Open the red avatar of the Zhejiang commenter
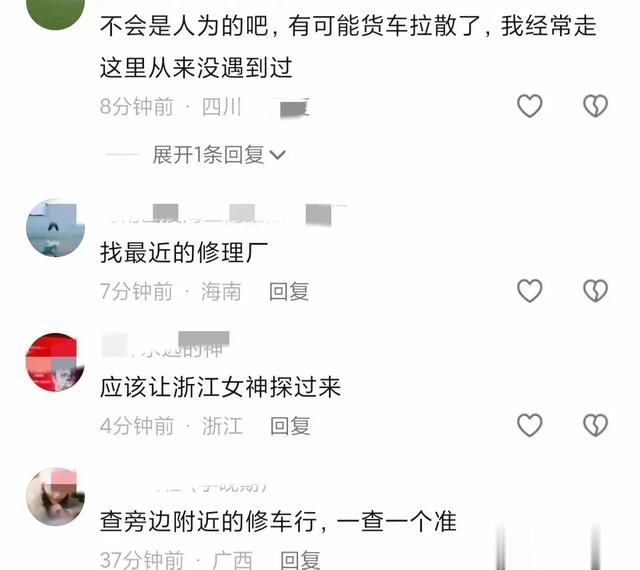 pos(55,362)
